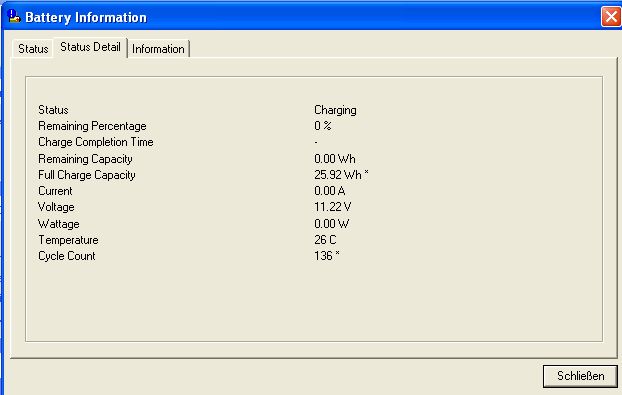The width and height of the screenshot is (622, 395).
Task: Click the 11.22 V value
Action: (x=332, y=207)
